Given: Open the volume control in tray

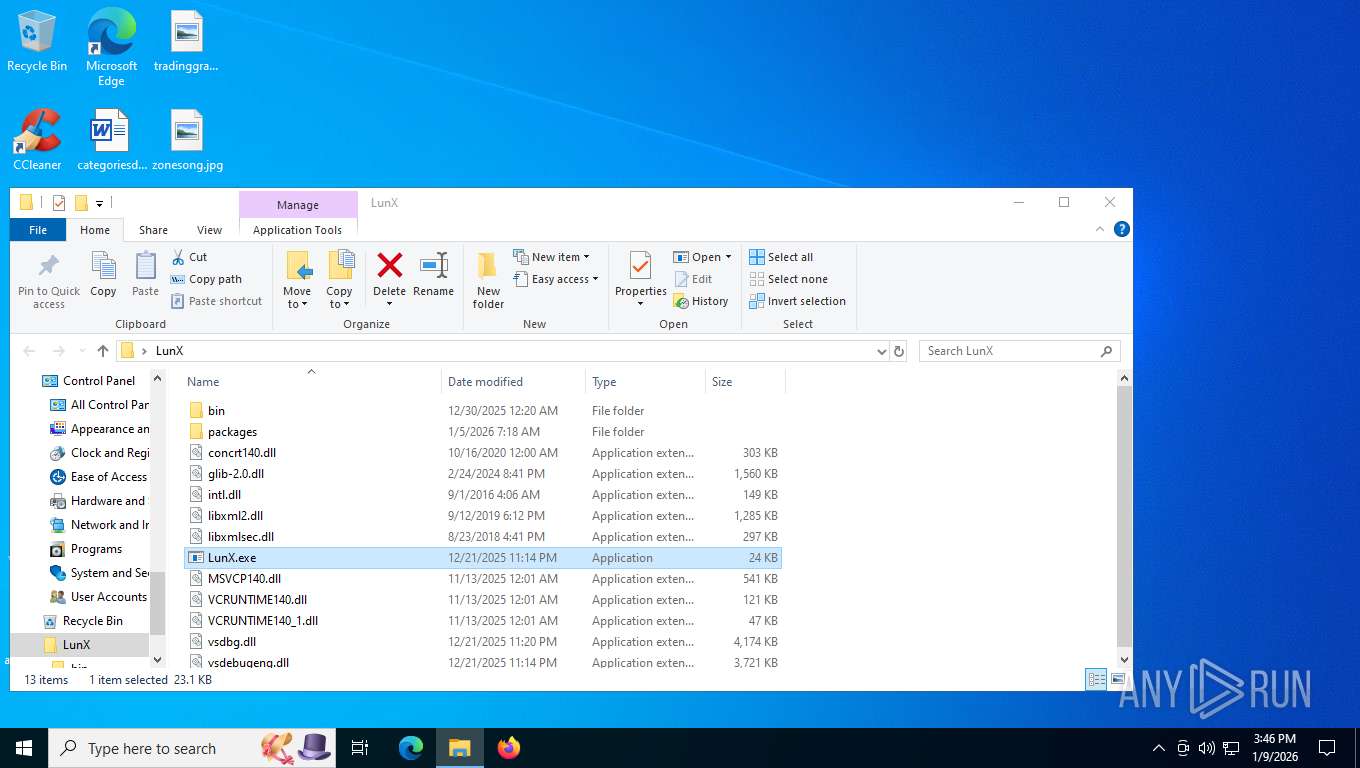Looking at the screenshot, I should point(1207,748).
